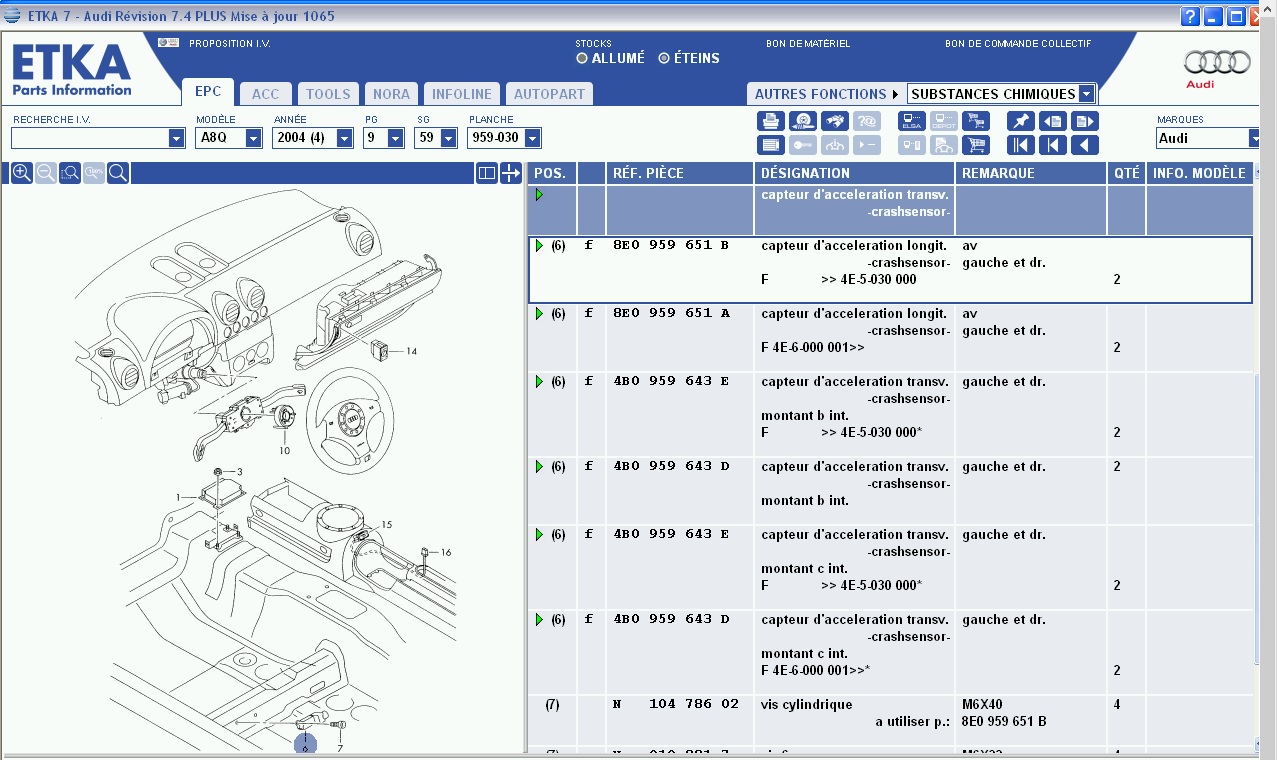Open the ELSA repair information

click(911, 121)
